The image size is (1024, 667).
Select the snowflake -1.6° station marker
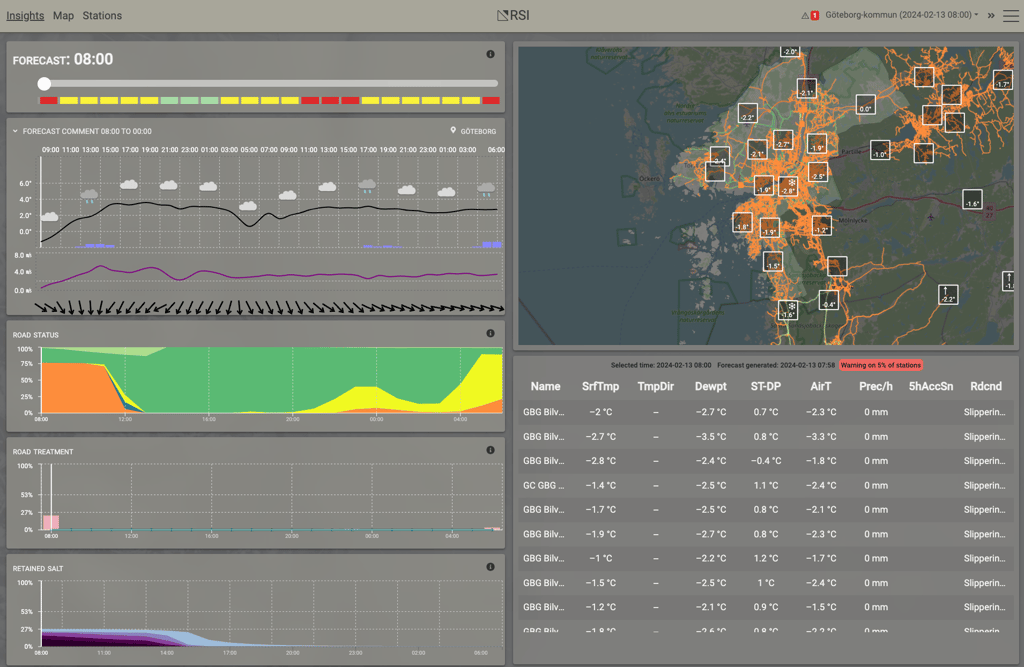pyautogui.click(x=788, y=310)
